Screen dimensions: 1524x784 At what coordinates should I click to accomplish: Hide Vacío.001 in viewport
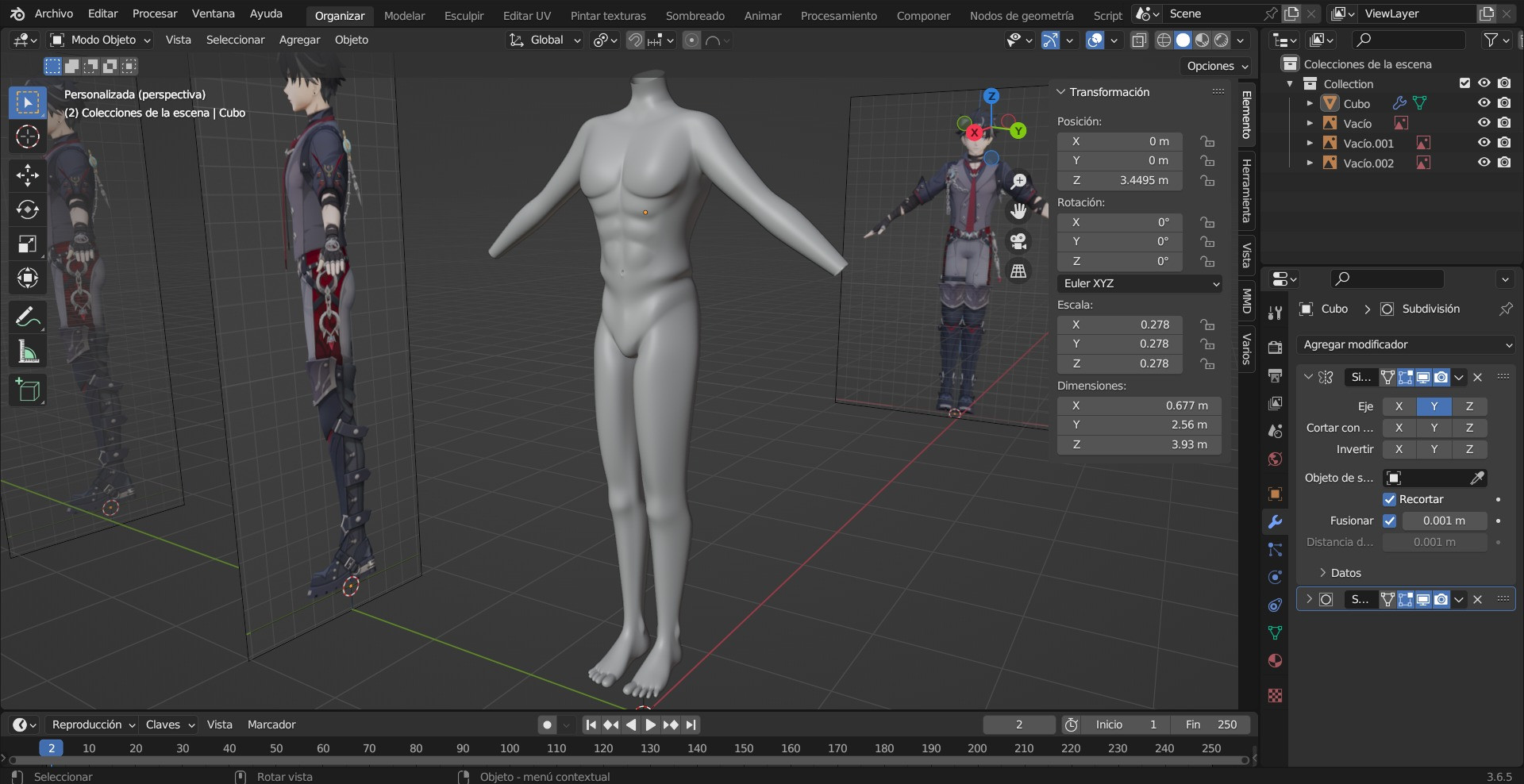[x=1484, y=143]
